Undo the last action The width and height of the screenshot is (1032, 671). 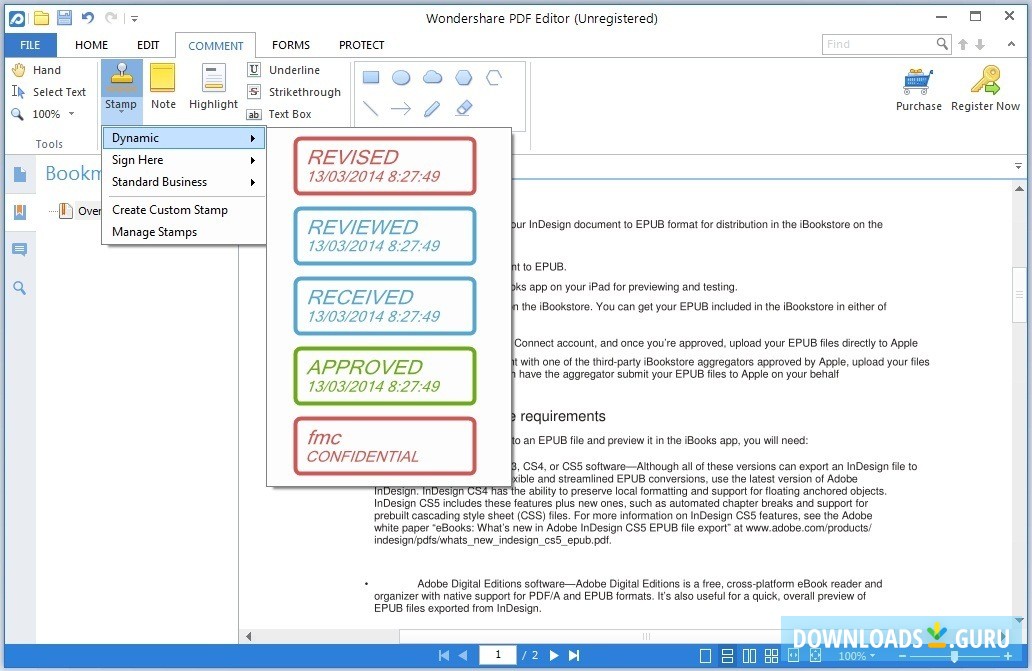87,18
